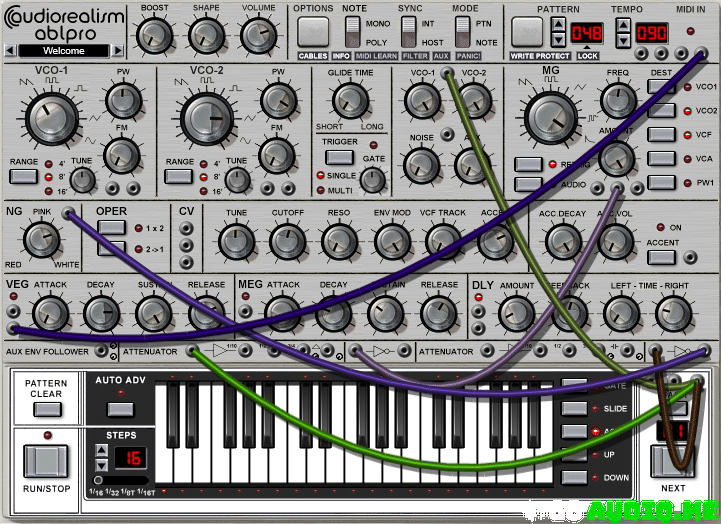Open the Welcome preset name display

tap(64, 51)
